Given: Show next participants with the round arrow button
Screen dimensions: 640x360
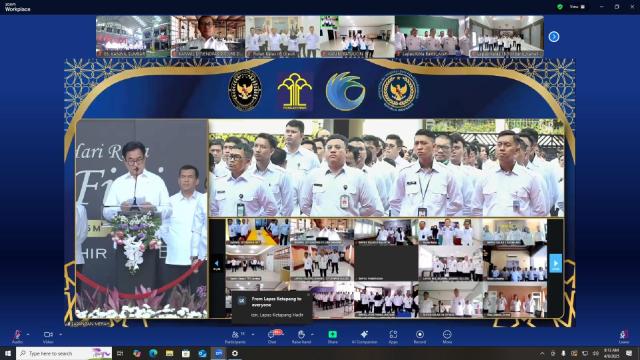Looking at the screenshot, I should click(554, 37).
